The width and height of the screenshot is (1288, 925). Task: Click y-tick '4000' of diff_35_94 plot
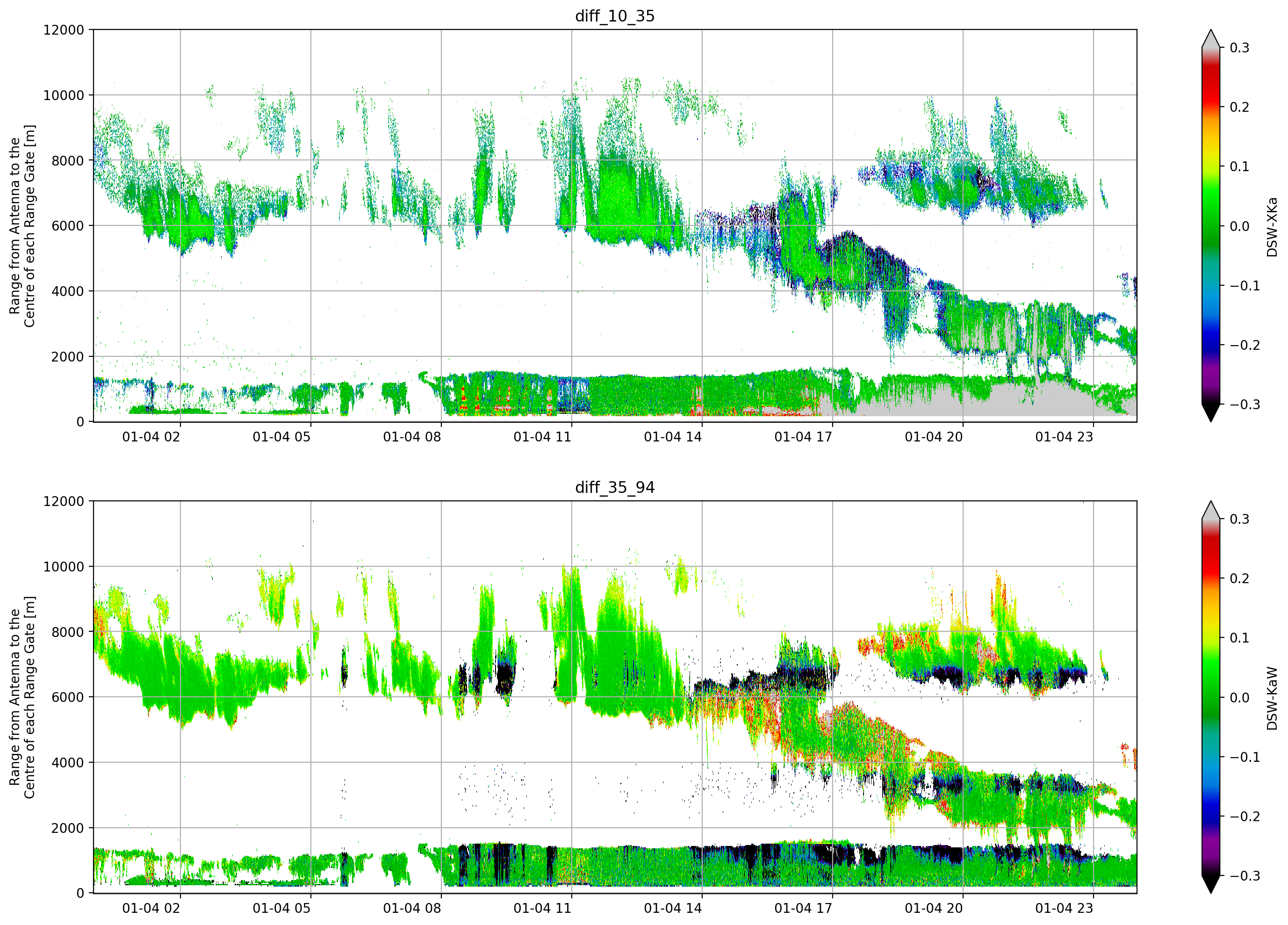(68, 763)
